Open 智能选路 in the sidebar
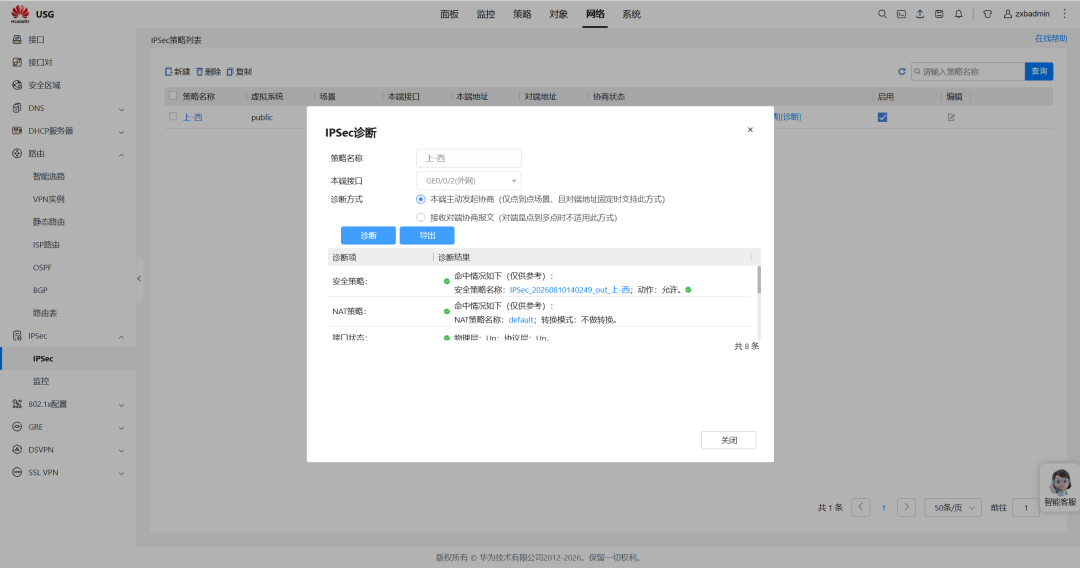 [x=49, y=176]
